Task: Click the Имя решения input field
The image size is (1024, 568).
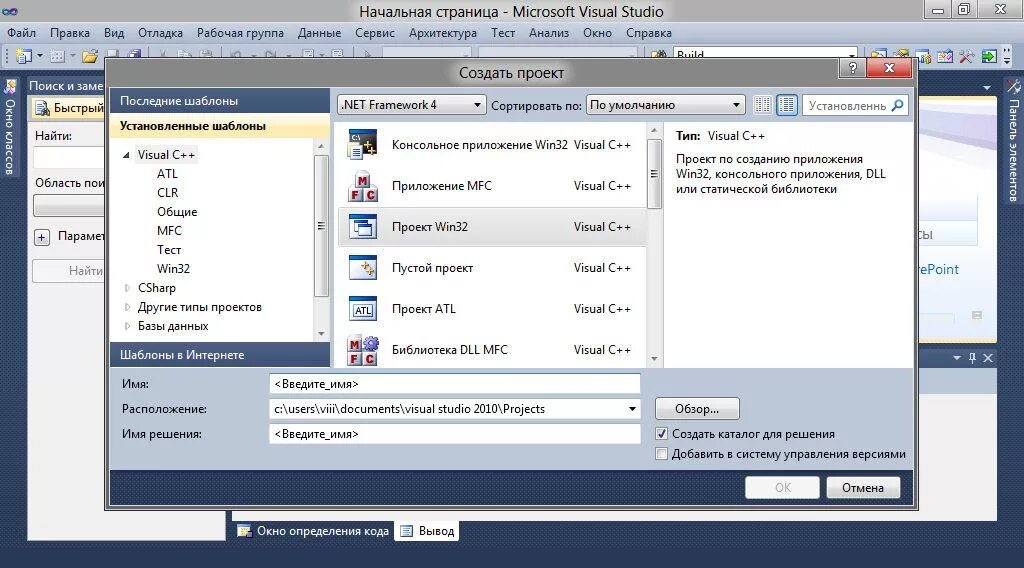Action: click(x=455, y=434)
